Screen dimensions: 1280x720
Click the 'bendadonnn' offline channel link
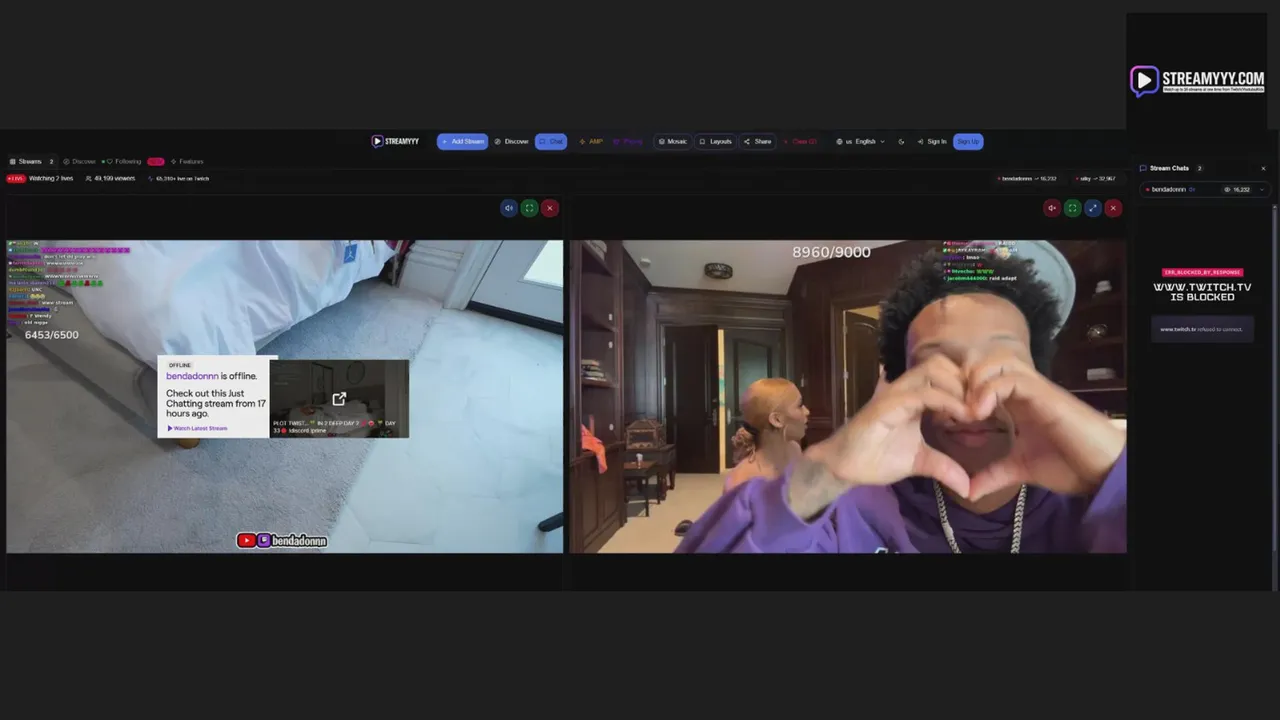point(191,376)
